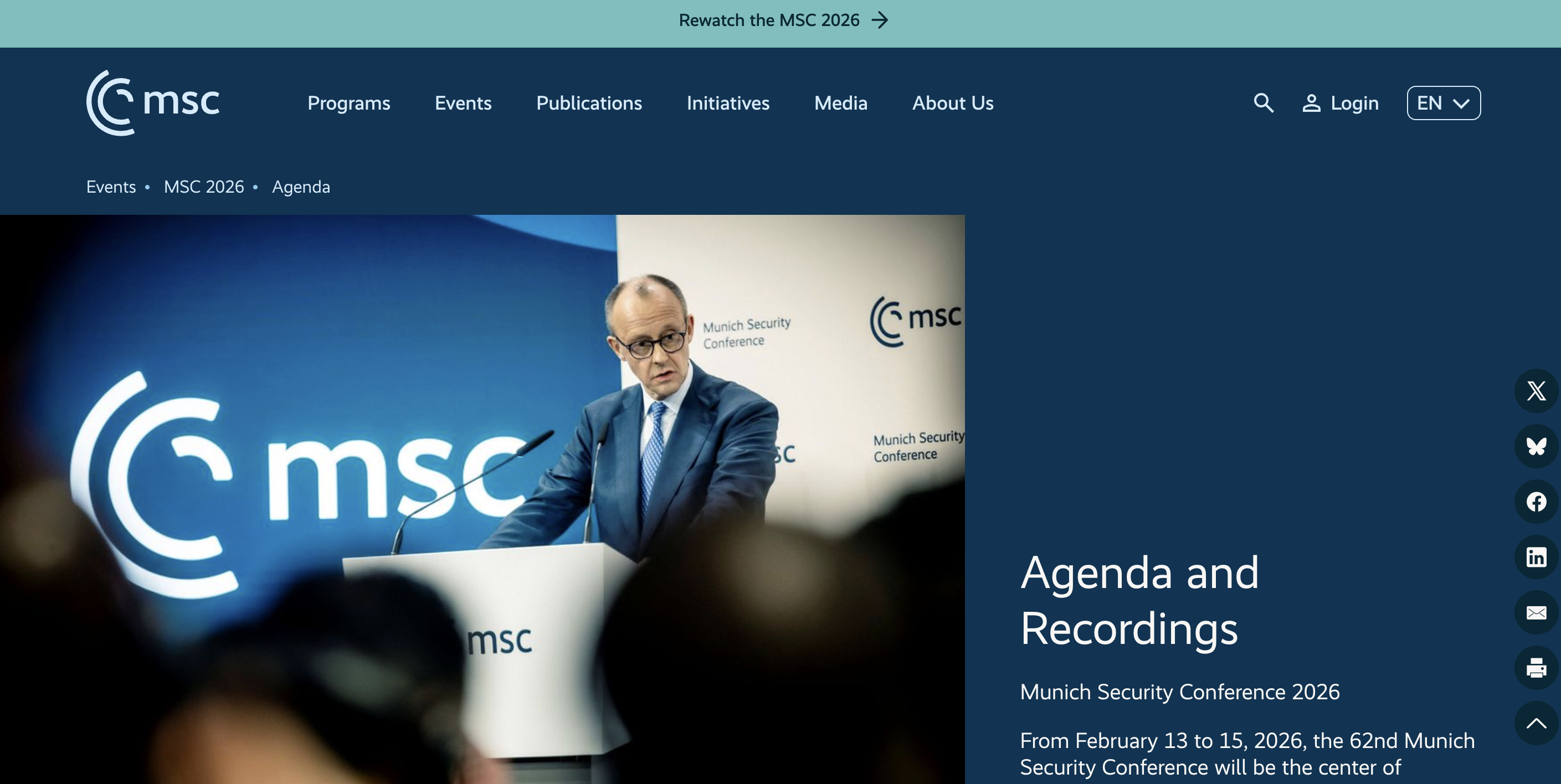Image resolution: width=1561 pixels, height=784 pixels.
Task: Open the About Us menu
Action: [953, 103]
